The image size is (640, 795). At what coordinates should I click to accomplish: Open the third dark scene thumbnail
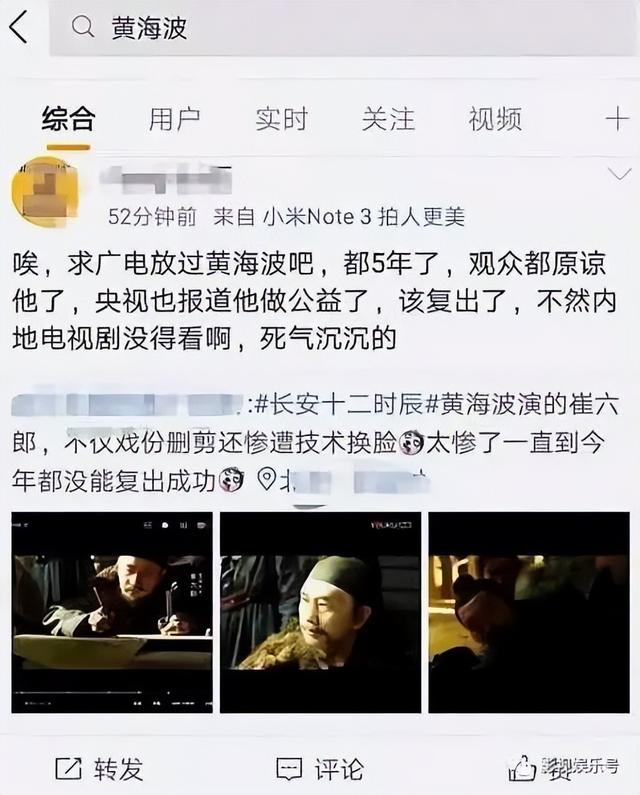click(529, 612)
